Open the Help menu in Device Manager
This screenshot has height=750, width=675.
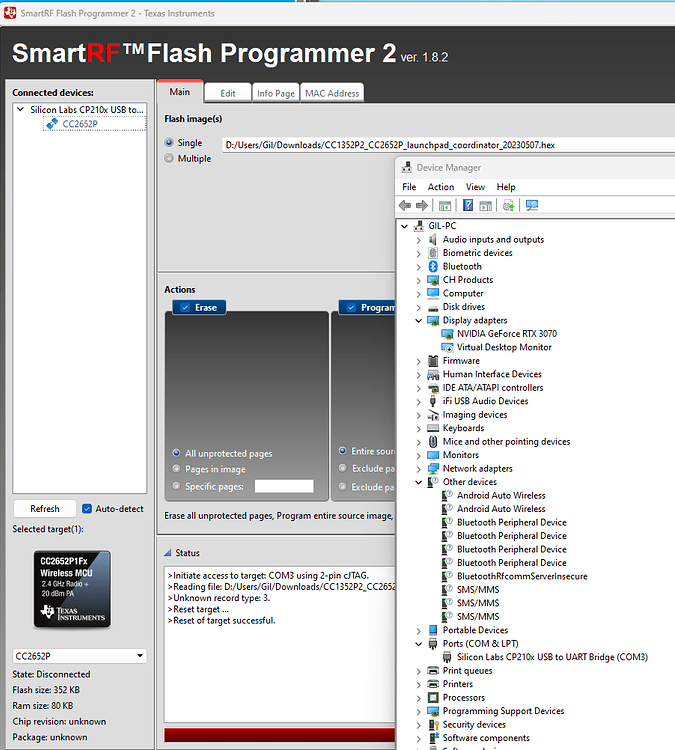506,187
